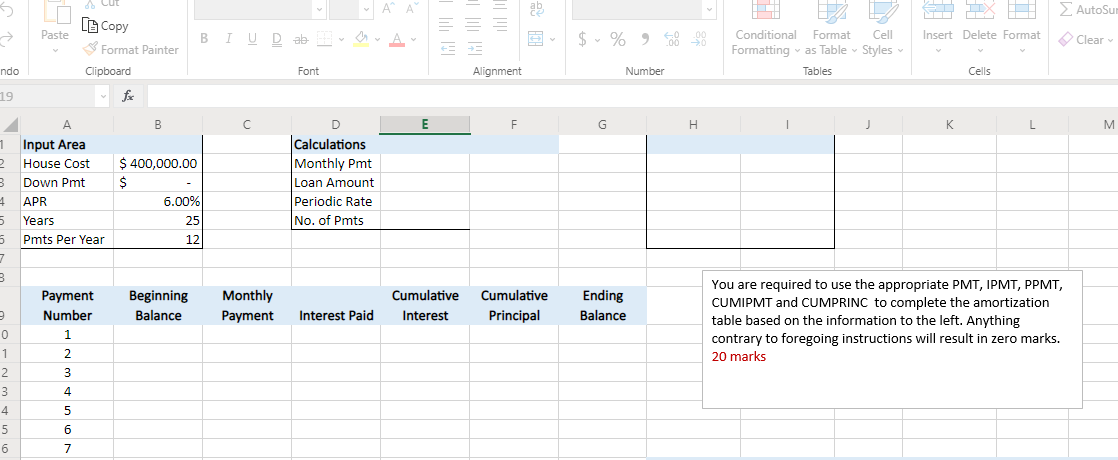
Task: Click the fx Insert Function icon
Action: pos(128,95)
